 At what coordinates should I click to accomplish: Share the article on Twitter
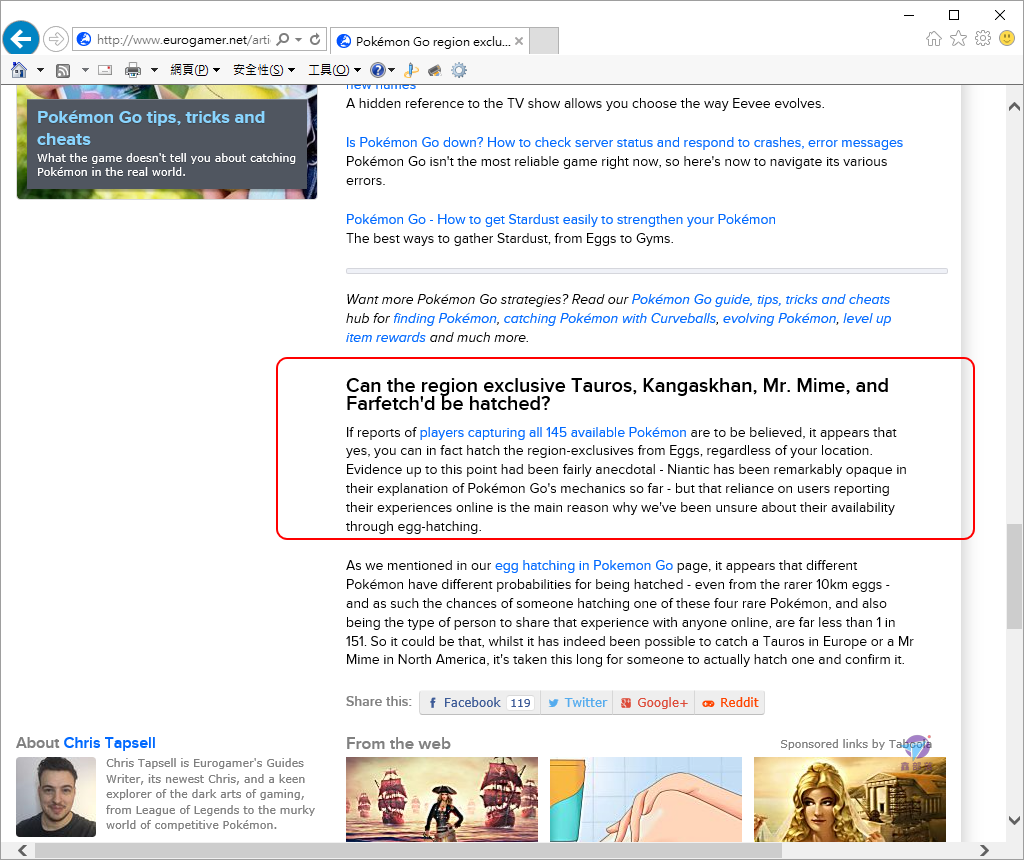tap(577, 703)
